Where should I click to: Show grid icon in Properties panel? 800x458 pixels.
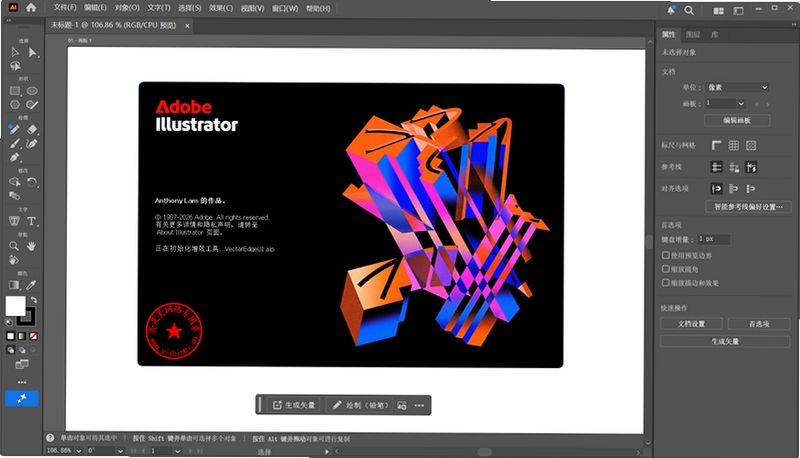[734, 145]
